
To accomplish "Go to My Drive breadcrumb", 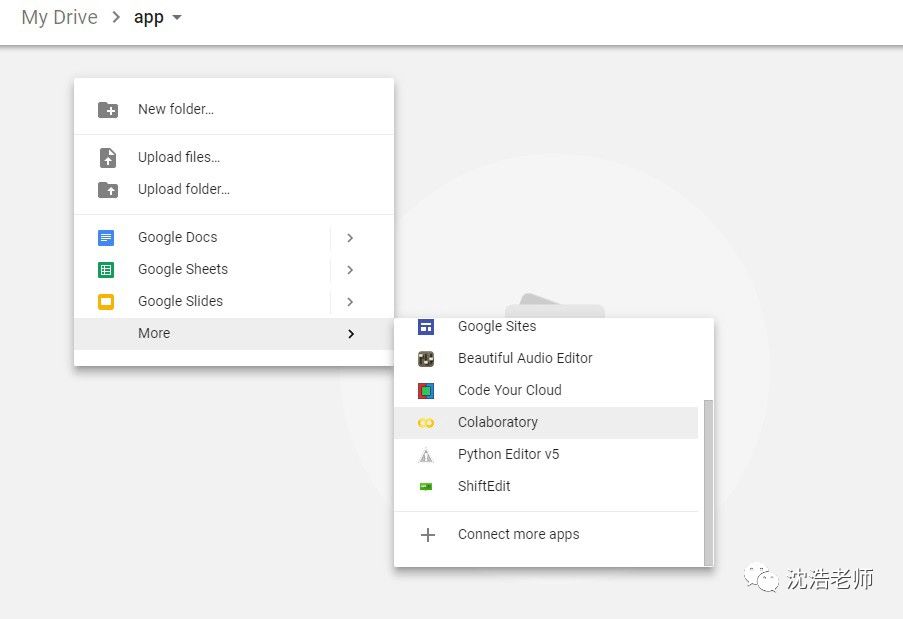I will click(59, 18).
